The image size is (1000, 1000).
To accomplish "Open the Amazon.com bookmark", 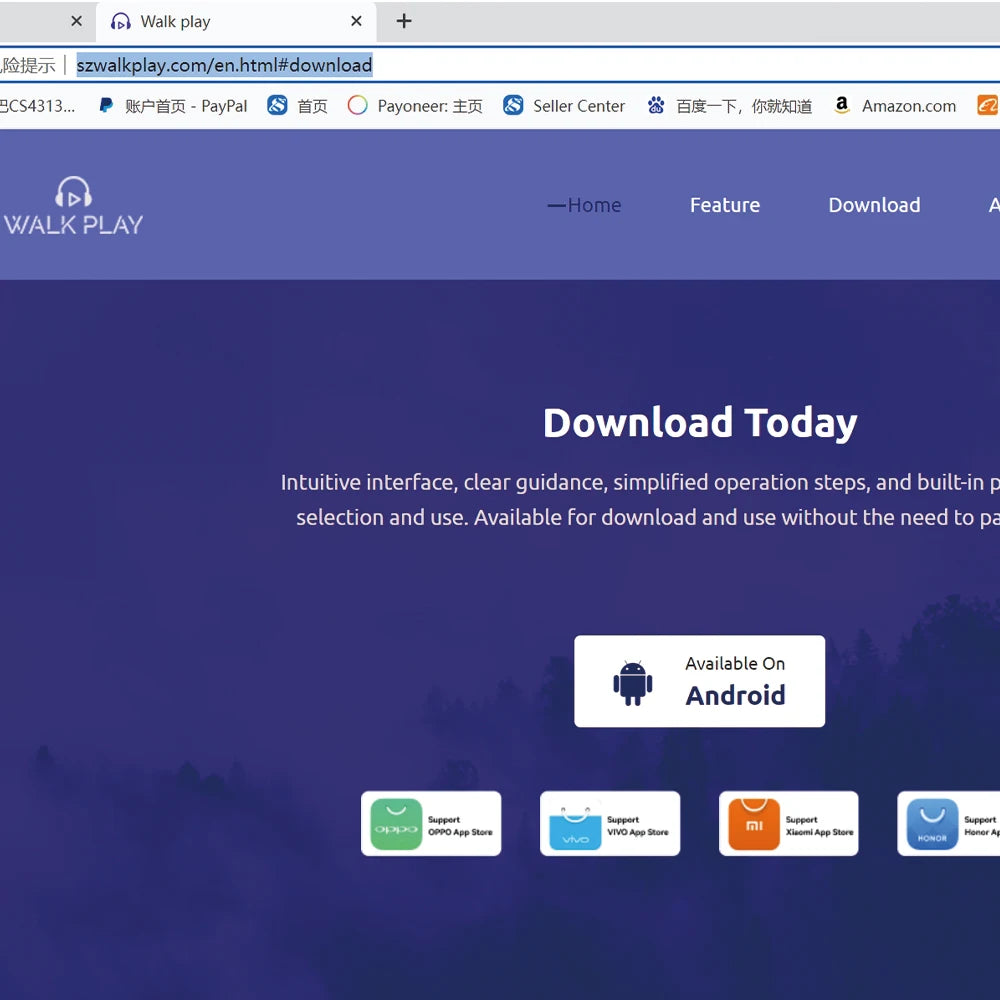I will (x=895, y=106).
